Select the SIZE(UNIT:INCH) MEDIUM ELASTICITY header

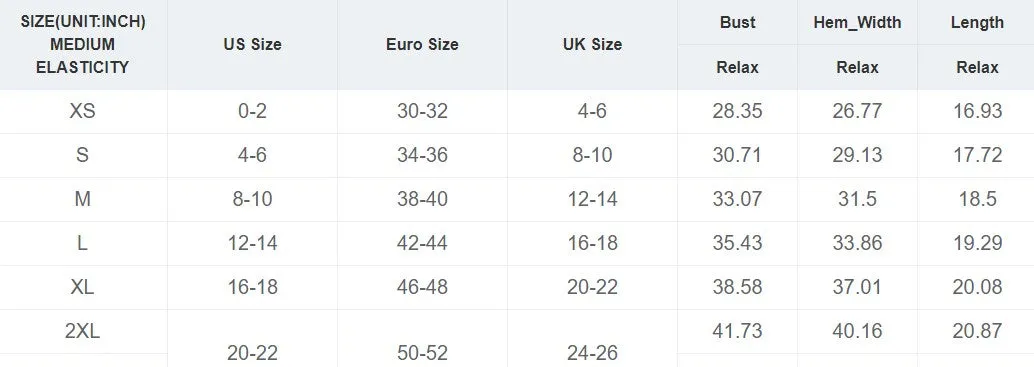pos(82,45)
